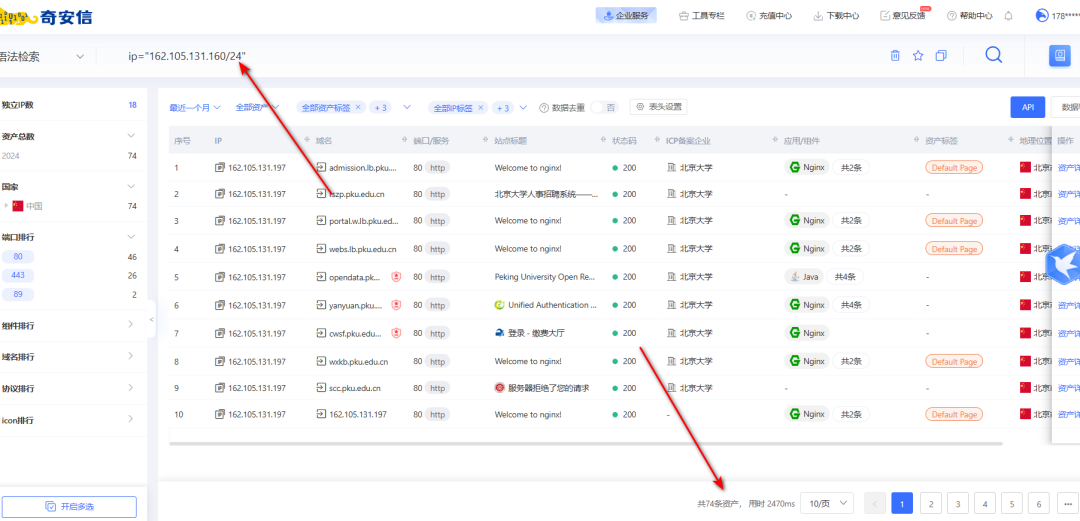Go to page 6
Viewport: 1080px width, 521px height.
(x=1039, y=504)
